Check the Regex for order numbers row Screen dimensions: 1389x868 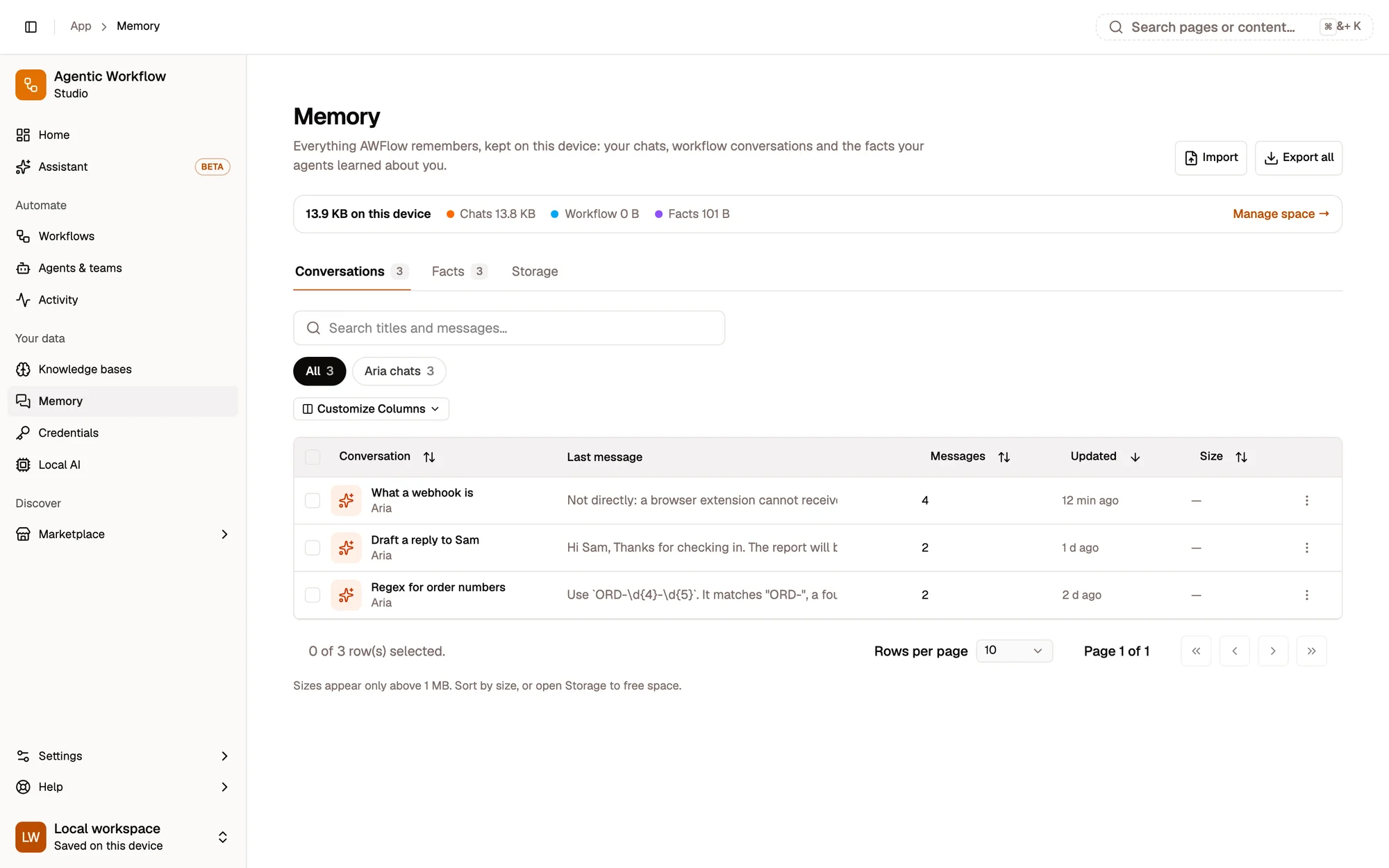313,595
